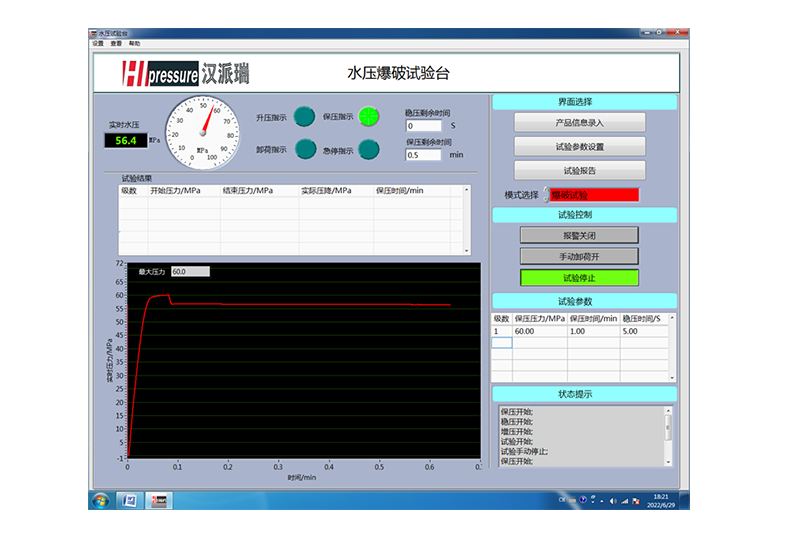Click the network signal tray icon
Viewport: 790px width, 538px height.
[624, 501]
